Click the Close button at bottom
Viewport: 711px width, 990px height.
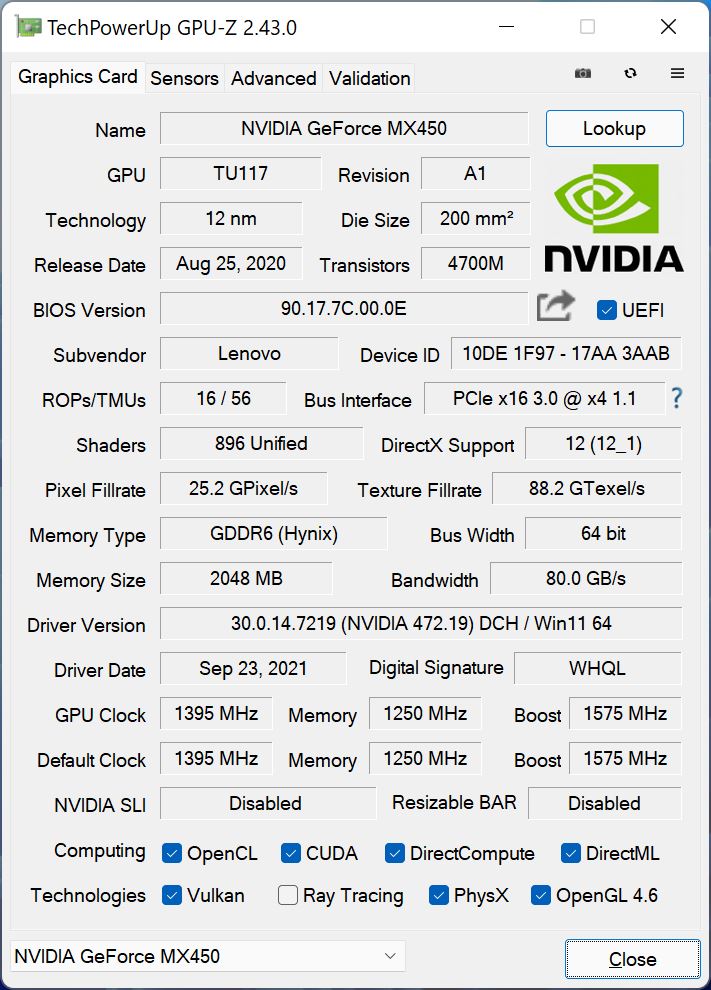632,959
